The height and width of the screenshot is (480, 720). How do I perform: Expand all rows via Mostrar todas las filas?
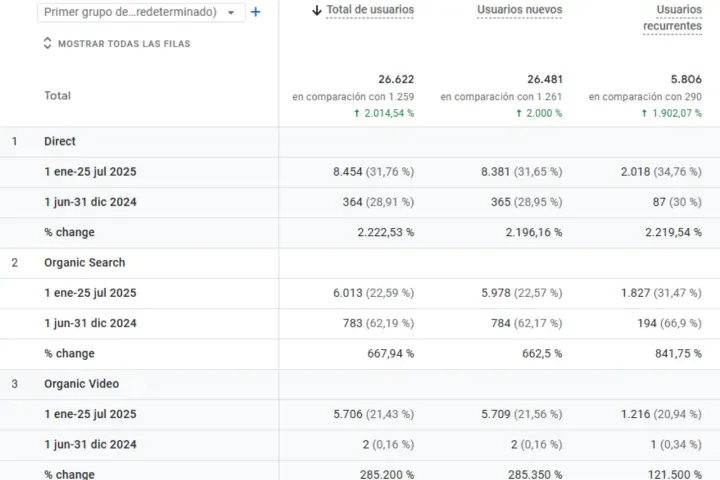click(x=117, y=44)
